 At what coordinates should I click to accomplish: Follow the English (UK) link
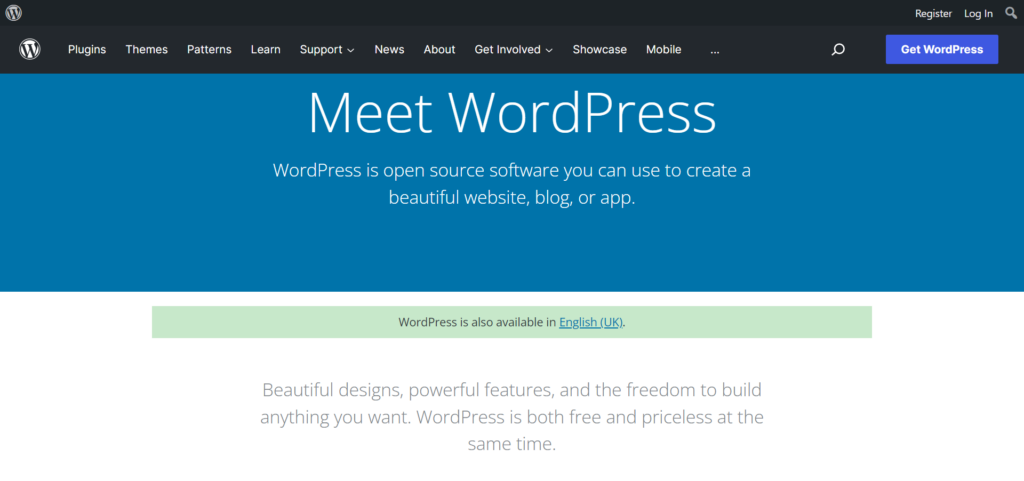tap(591, 322)
